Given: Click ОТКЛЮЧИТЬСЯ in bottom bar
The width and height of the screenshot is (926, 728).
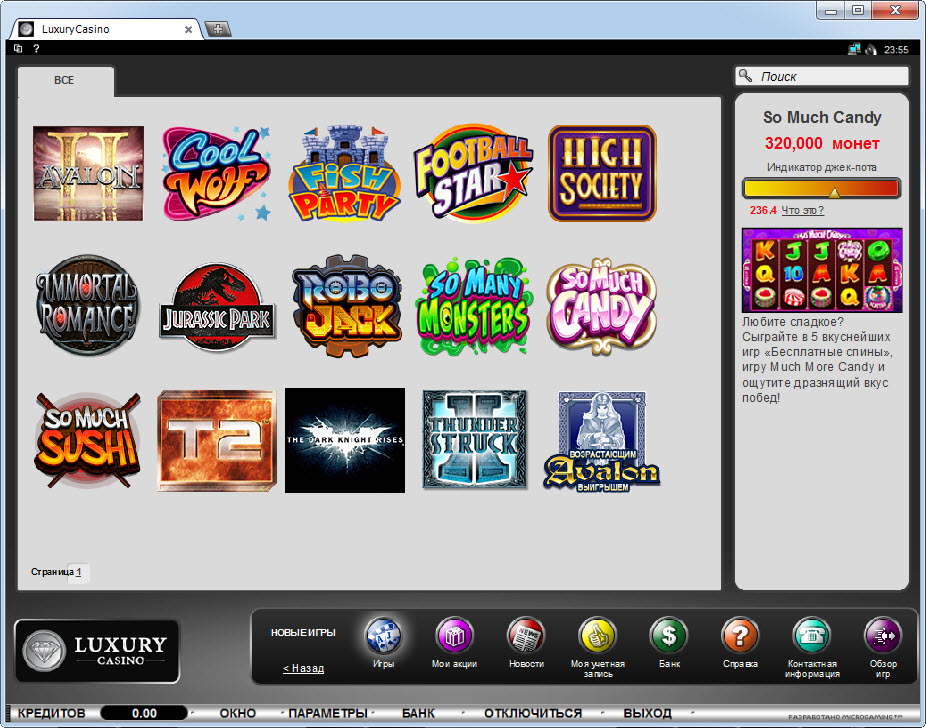Looking at the screenshot, I should (533, 713).
